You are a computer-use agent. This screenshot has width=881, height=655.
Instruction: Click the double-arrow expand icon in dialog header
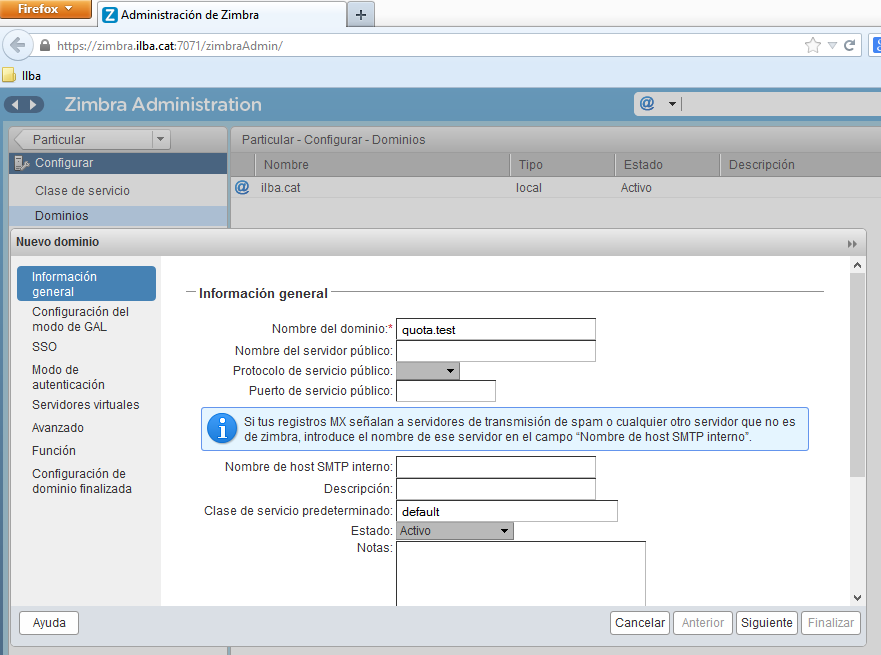click(852, 244)
